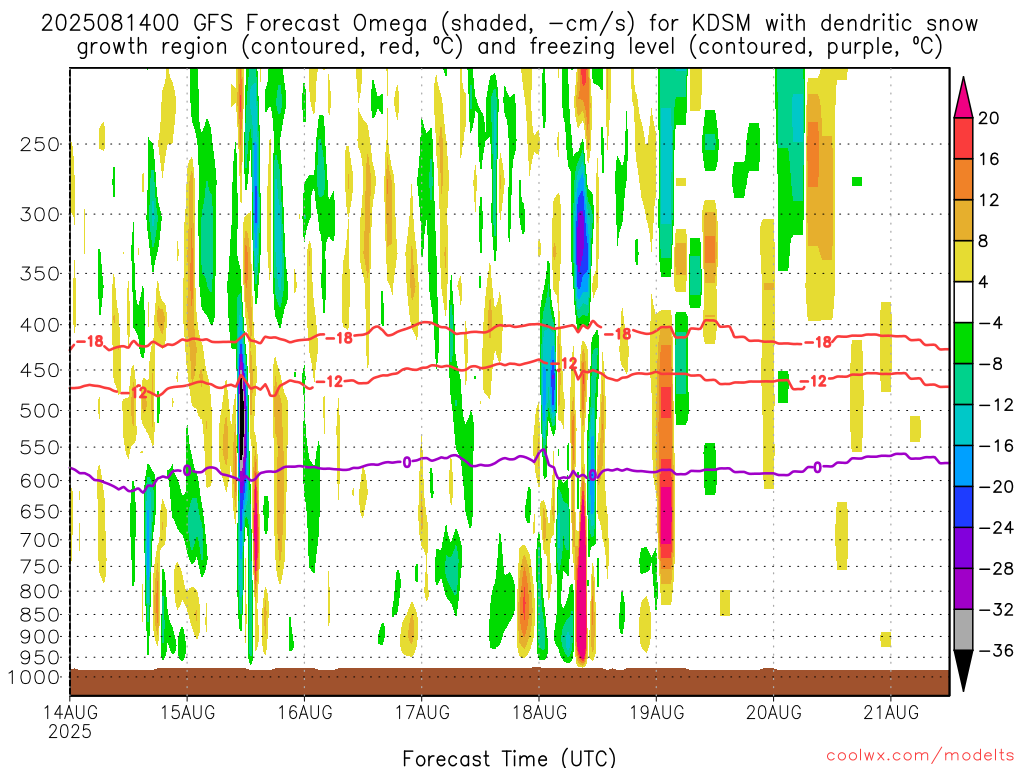Click the 950 pressure level label

coord(40,658)
